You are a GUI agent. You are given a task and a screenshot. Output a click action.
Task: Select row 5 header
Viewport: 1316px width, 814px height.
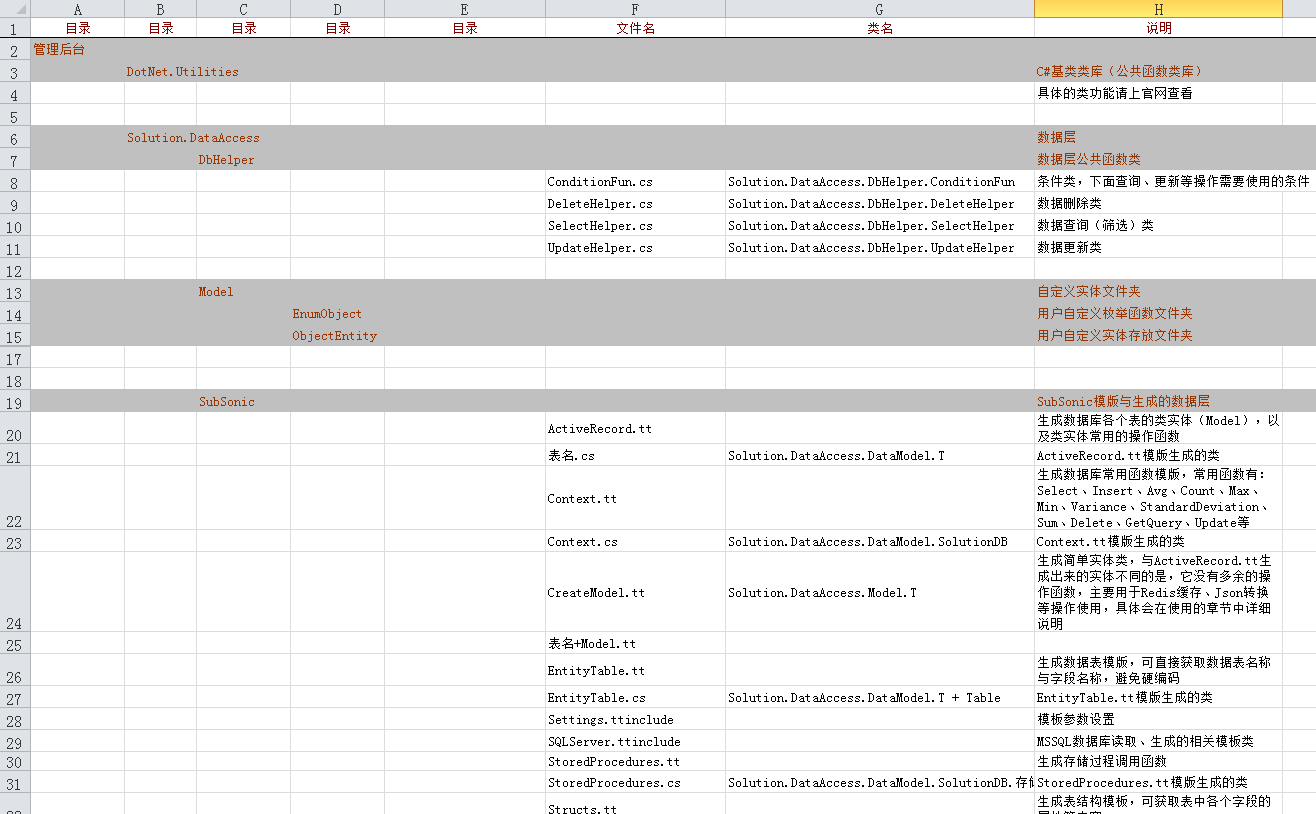point(15,115)
